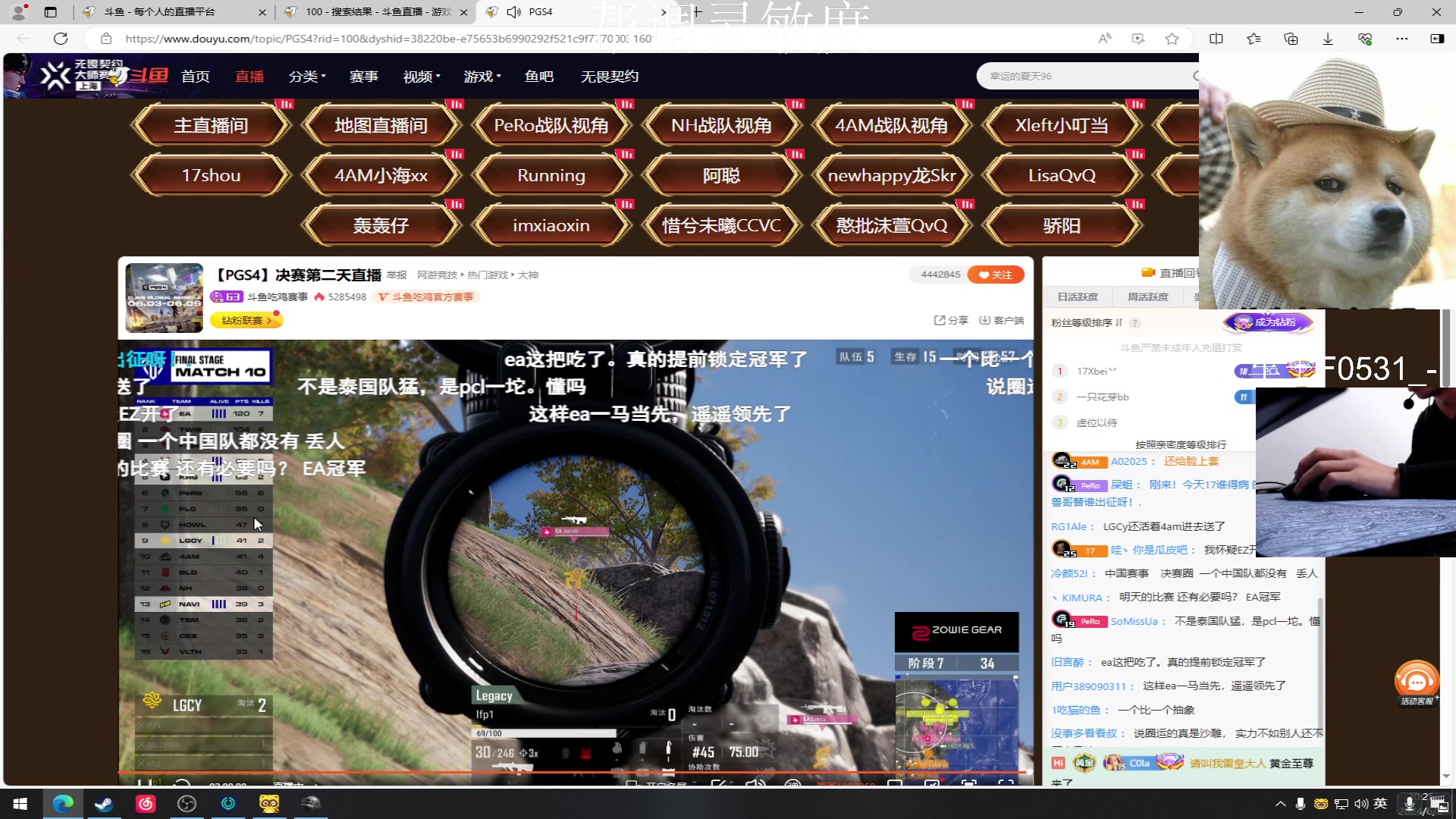Screen dimensions: 1456x819
Task: Expand the 钻粉联赛 arrow badge
Action: click(246, 320)
